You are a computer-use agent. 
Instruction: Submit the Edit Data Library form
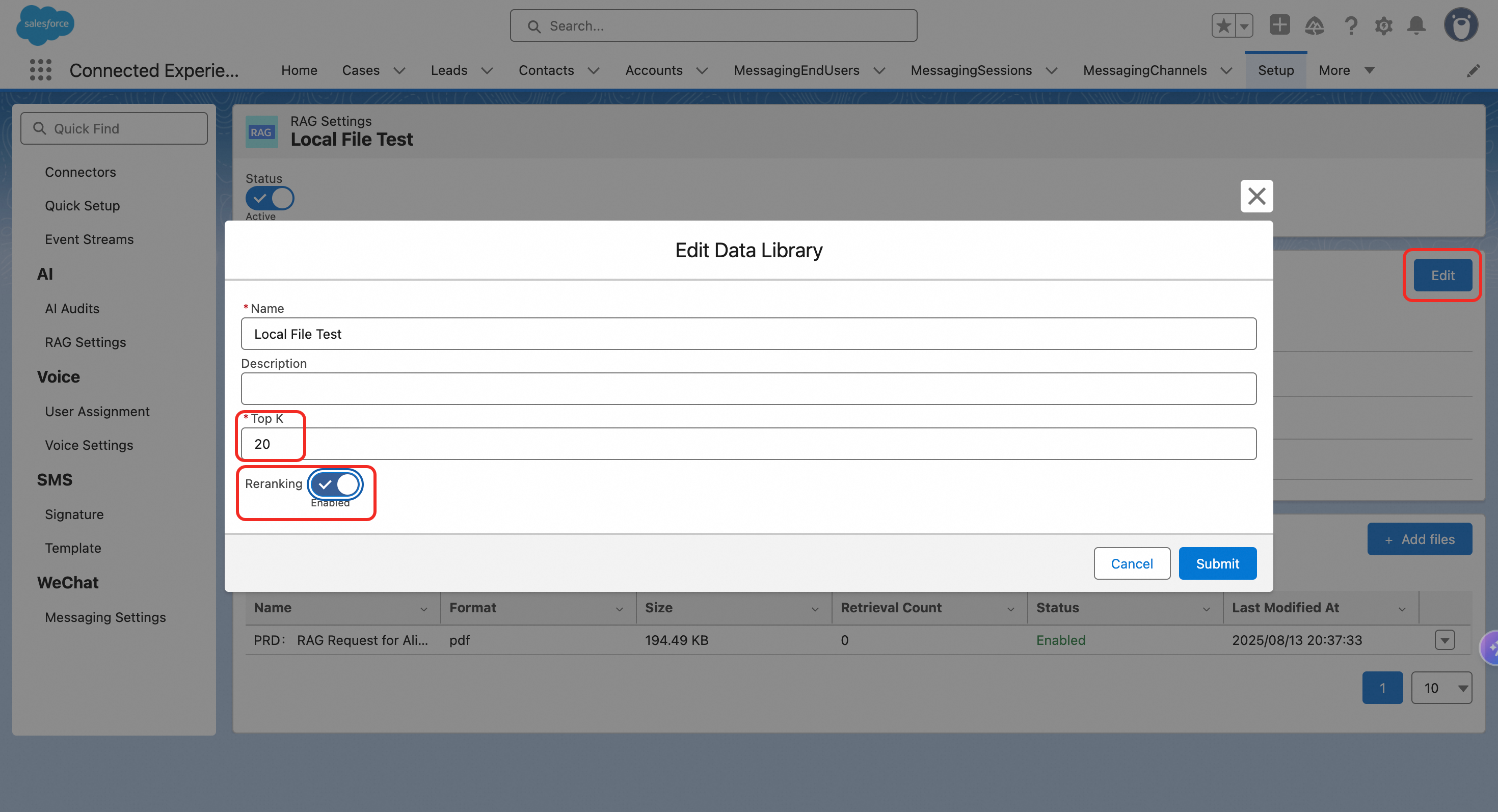(1217, 563)
